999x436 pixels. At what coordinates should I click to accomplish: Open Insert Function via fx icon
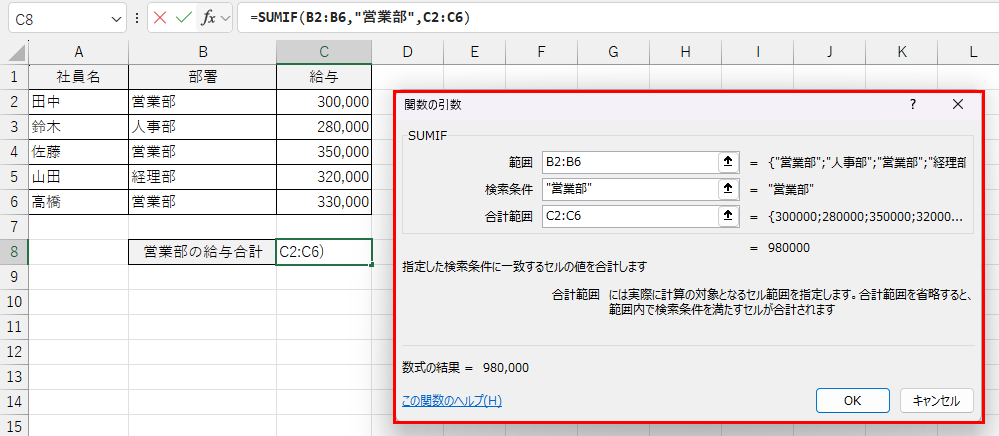pos(208,18)
